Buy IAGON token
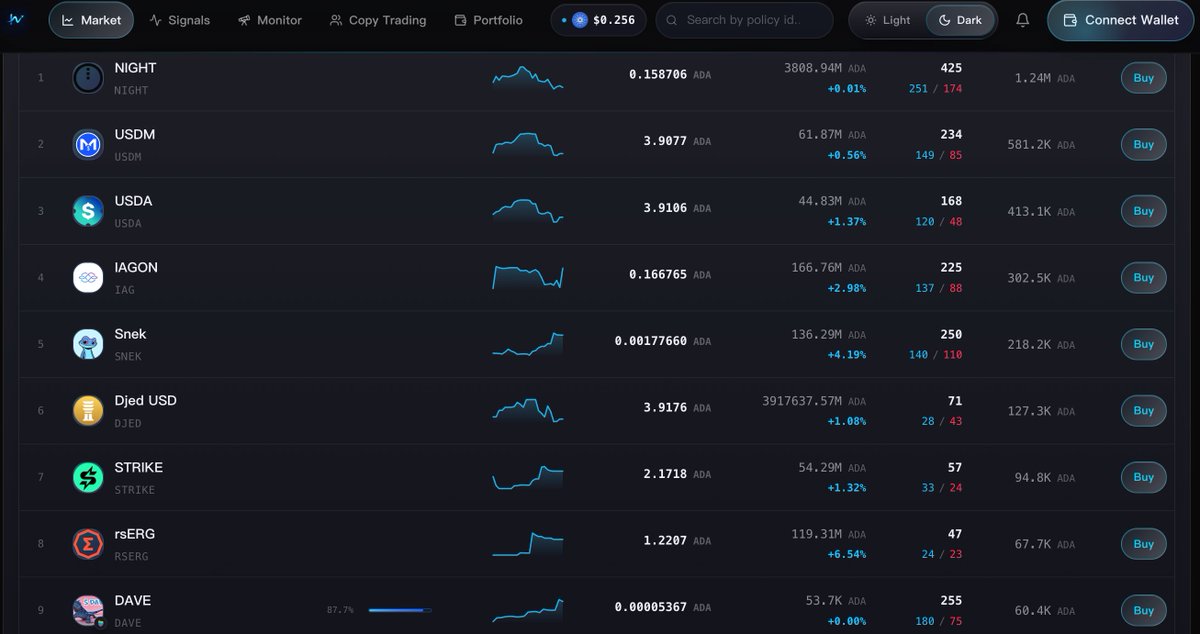 tap(1143, 277)
